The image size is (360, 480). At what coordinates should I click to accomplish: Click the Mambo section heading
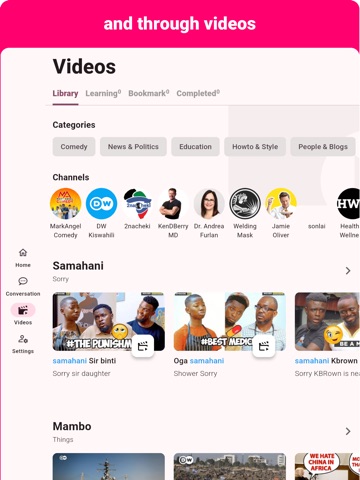click(72, 426)
